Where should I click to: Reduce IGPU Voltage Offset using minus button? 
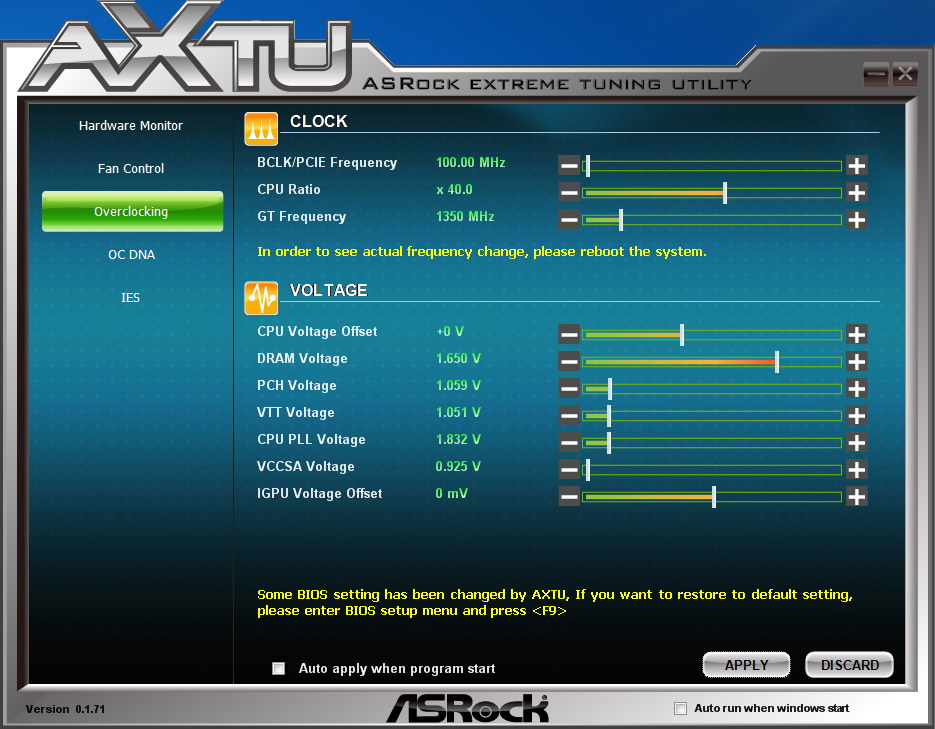point(569,496)
